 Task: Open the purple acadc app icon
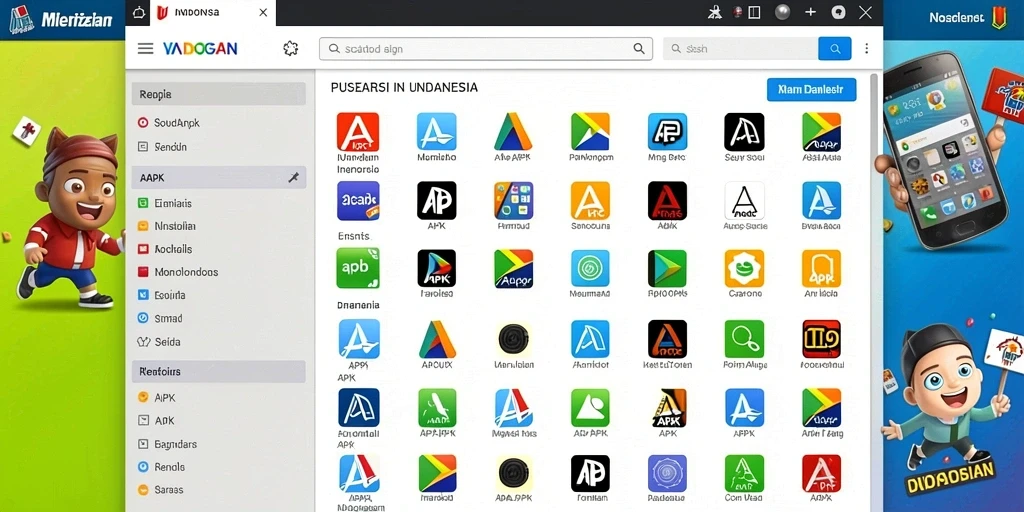[358, 200]
